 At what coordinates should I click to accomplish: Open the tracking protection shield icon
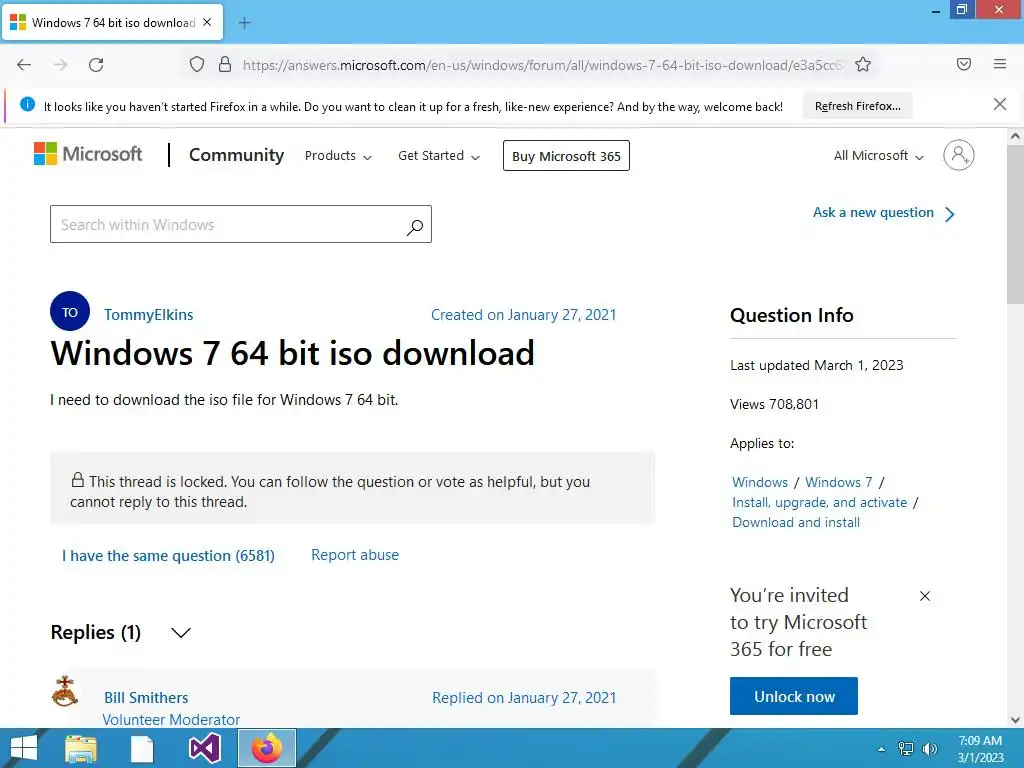coord(197,64)
